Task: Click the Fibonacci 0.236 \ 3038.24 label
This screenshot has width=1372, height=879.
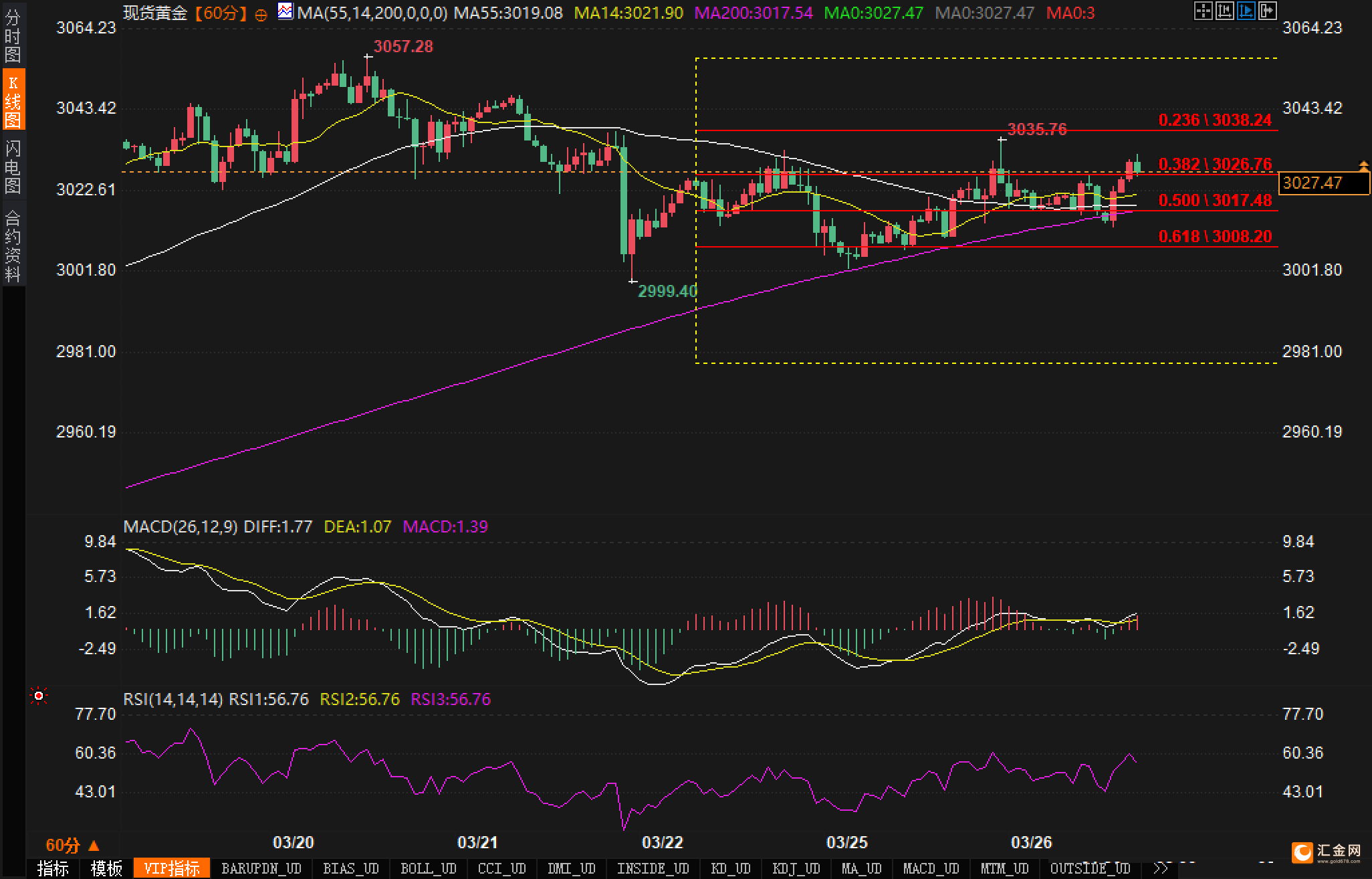Action: [x=1215, y=120]
